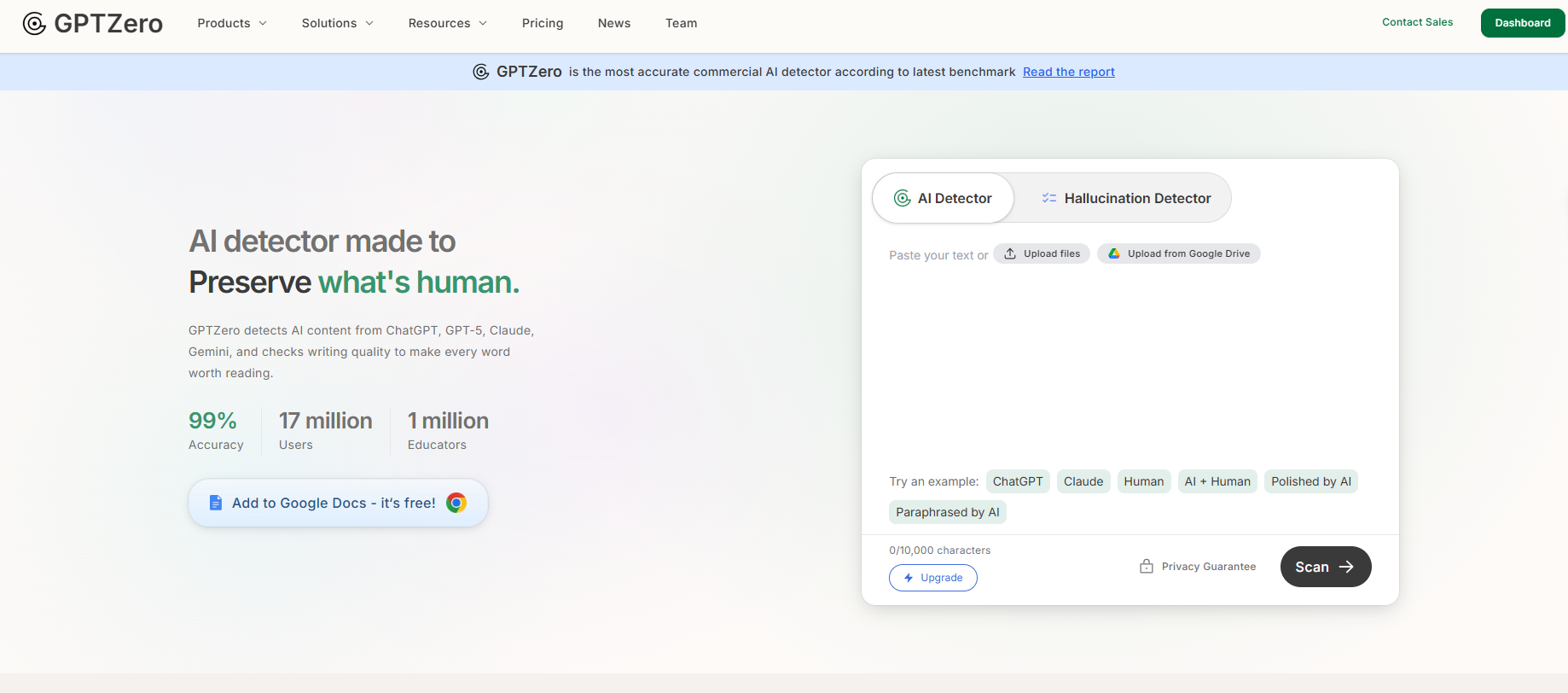The image size is (1568, 693).
Task: Load the Polished by AI example
Action: [x=1311, y=481]
